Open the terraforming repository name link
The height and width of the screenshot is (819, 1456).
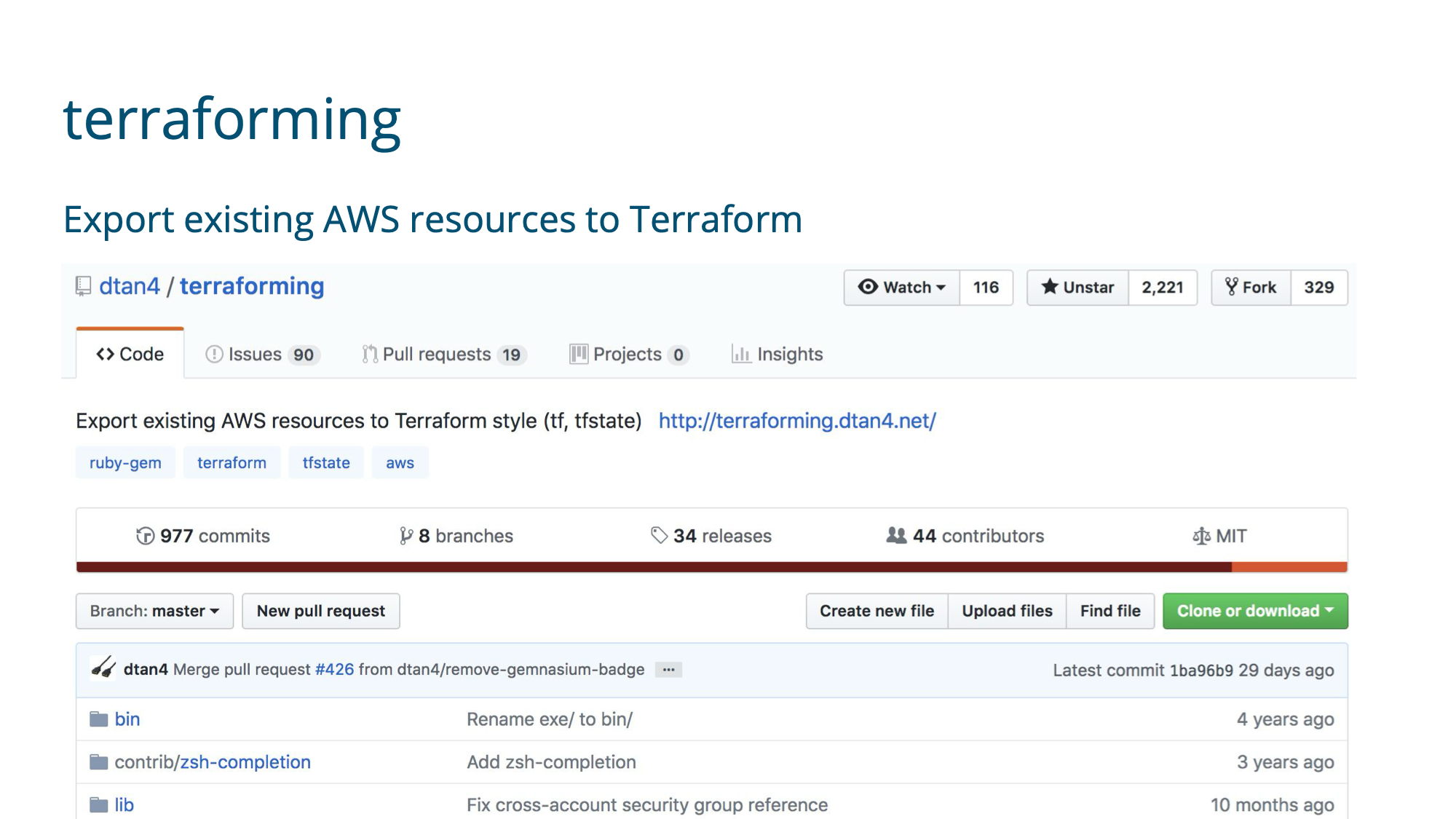coord(252,286)
